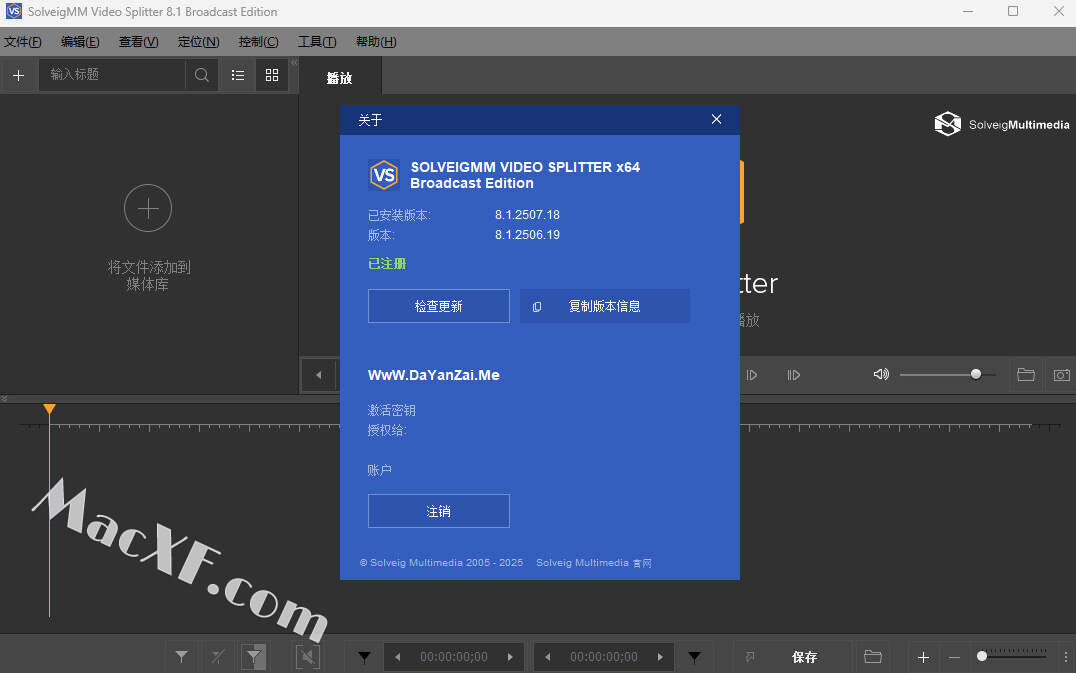Increase the first timecode with right arrow
The image size is (1076, 673).
click(x=510, y=657)
